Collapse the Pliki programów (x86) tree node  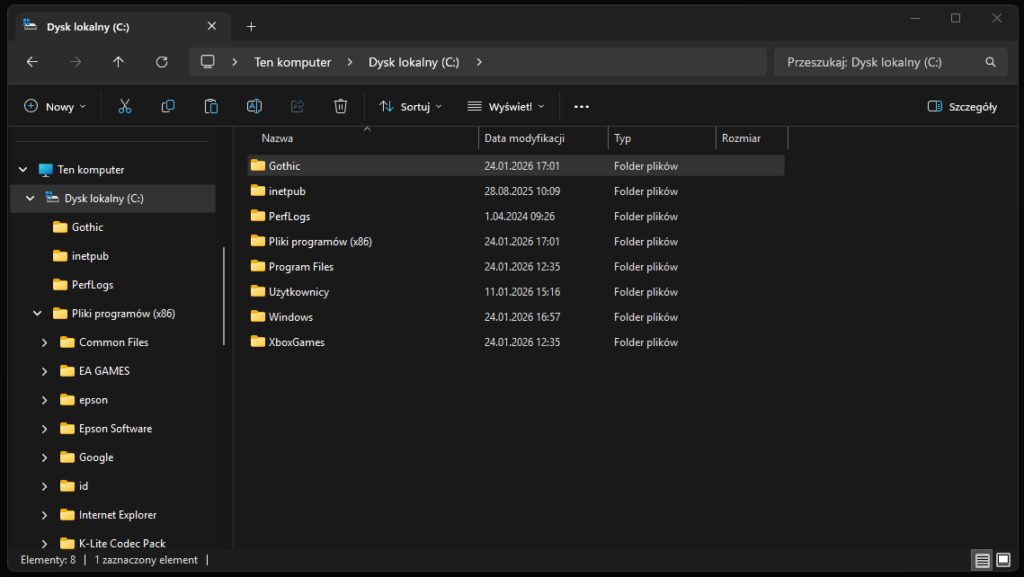37,313
